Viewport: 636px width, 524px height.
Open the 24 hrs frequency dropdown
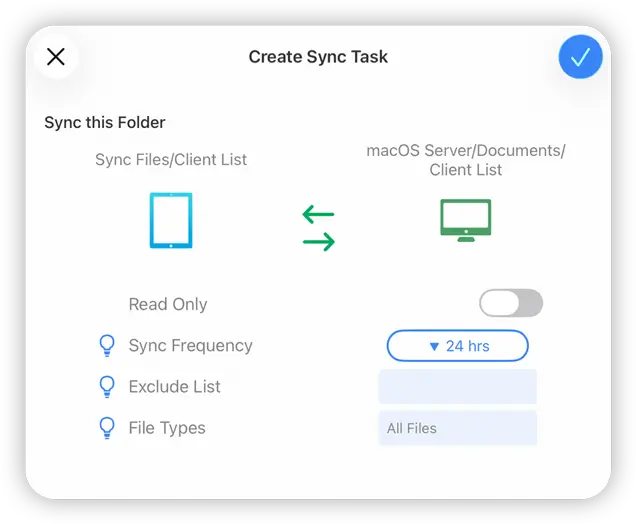(x=457, y=346)
